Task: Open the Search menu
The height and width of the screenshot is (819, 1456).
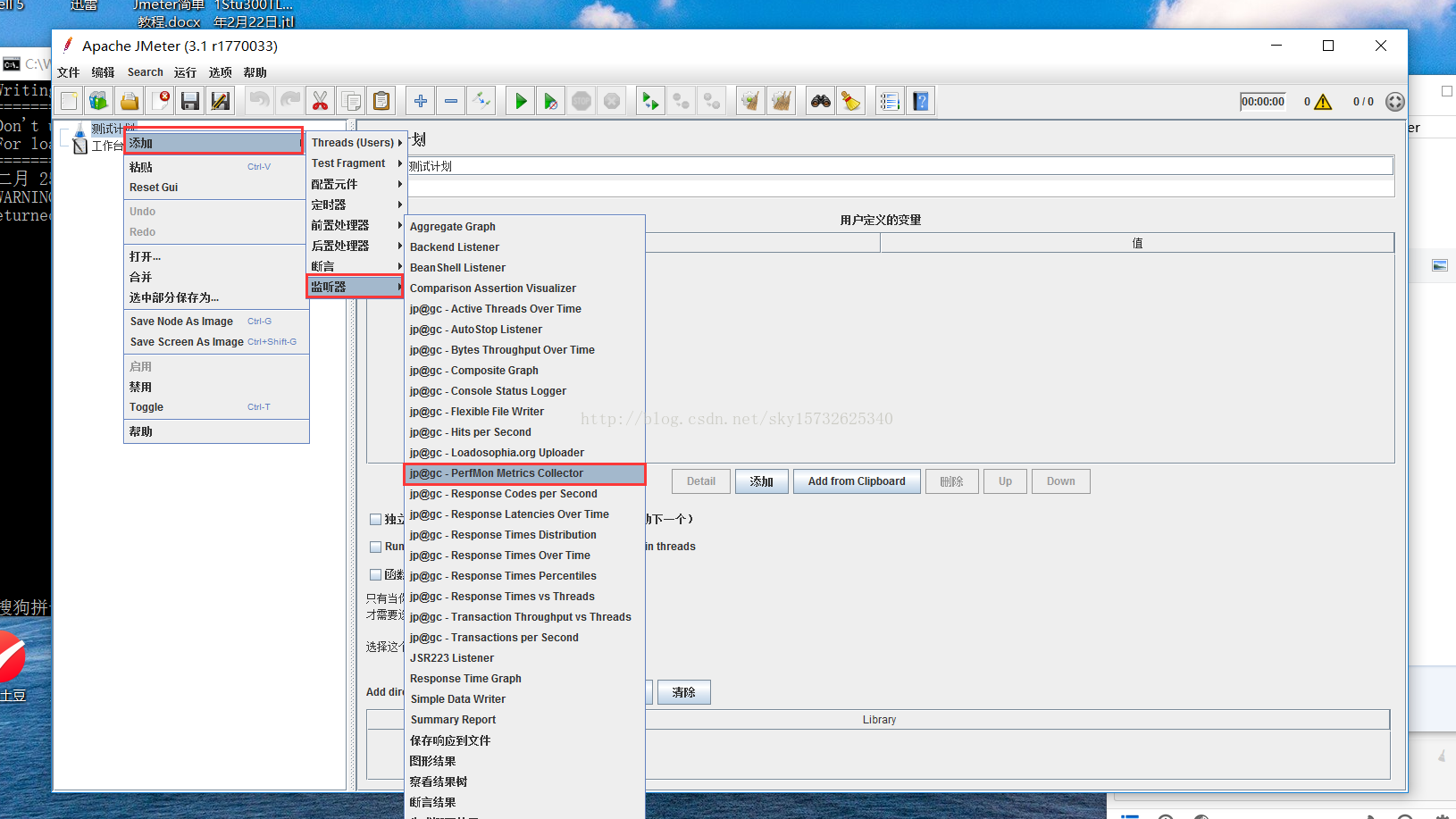Action: click(145, 72)
